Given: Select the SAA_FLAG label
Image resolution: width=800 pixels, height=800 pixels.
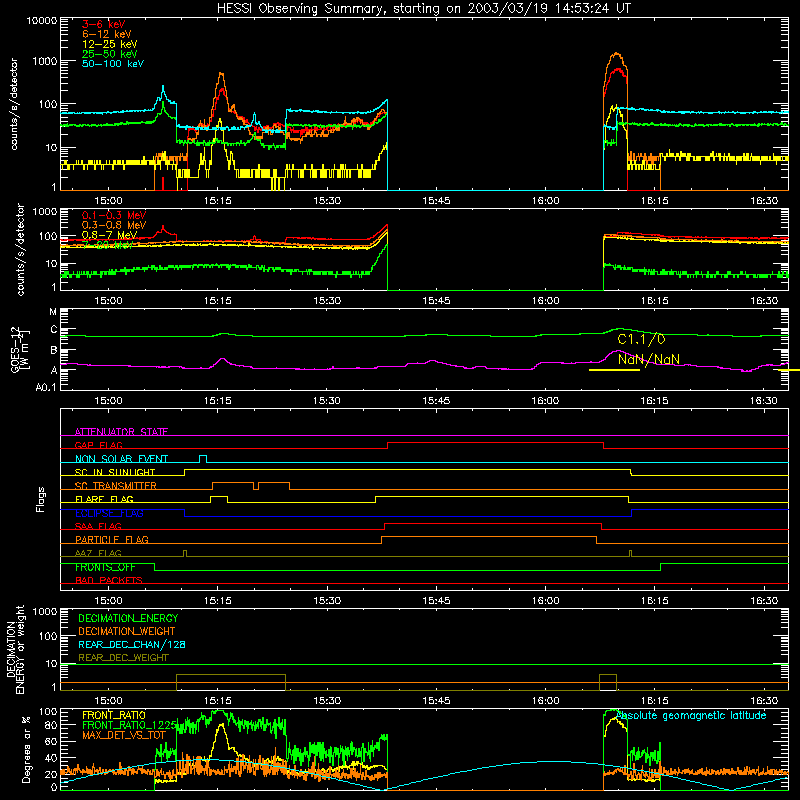Looking at the screenshot, I should click(98, 526).
